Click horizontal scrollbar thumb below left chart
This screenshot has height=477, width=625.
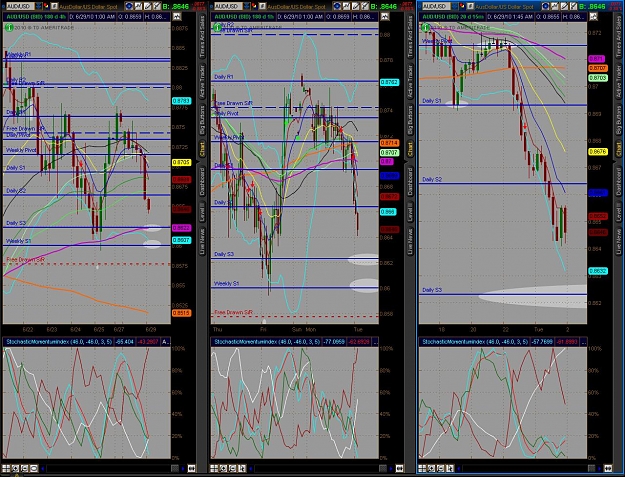(x=175, y=468)
